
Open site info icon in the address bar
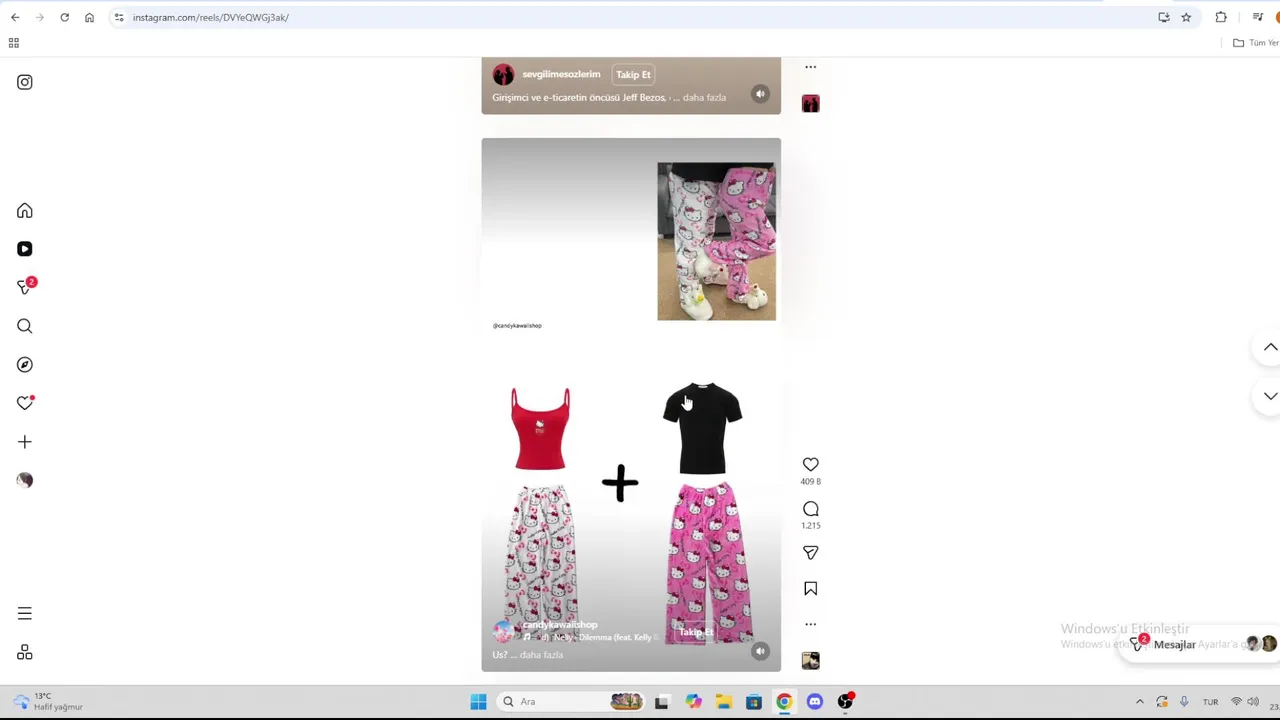(119, 17)
